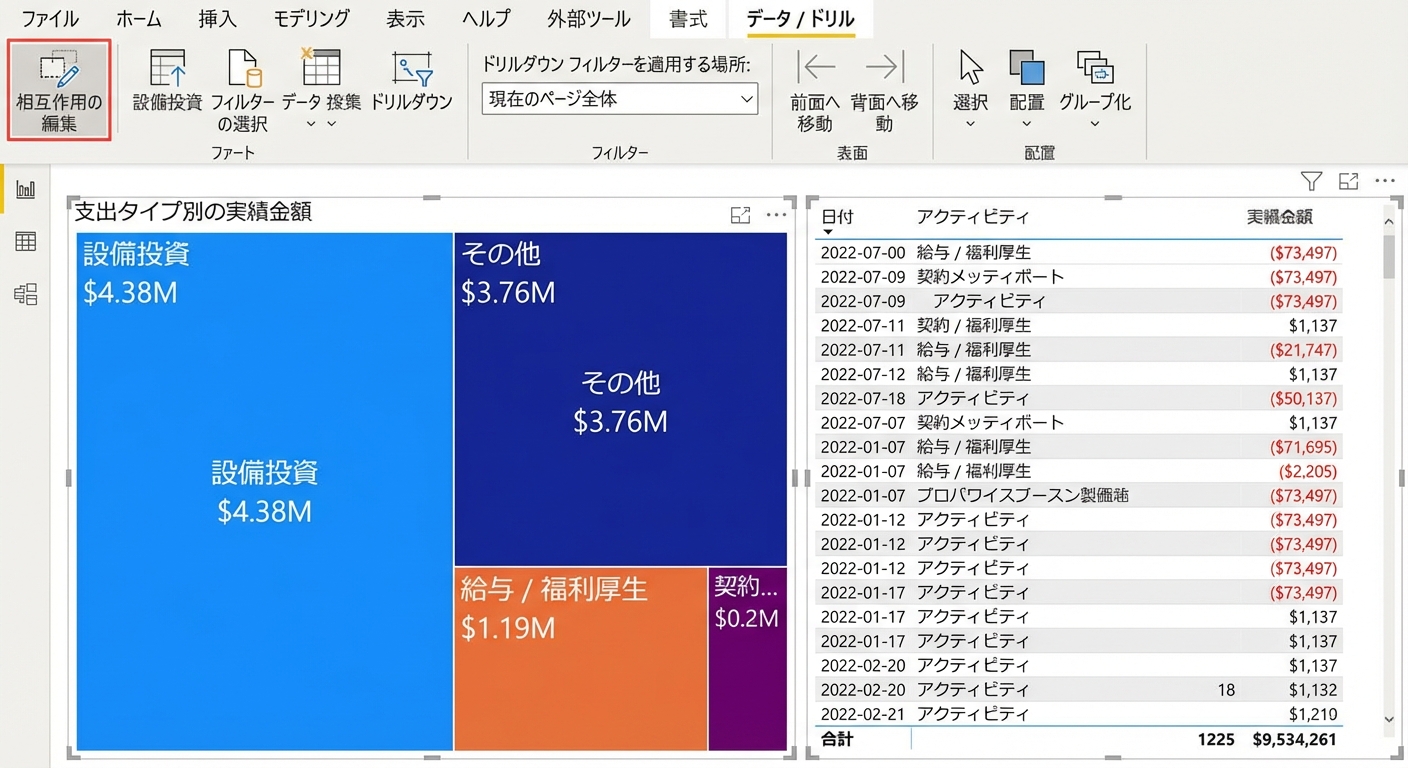
Task: Select the large 設備投資 treemap block
Action: (265, 491)
